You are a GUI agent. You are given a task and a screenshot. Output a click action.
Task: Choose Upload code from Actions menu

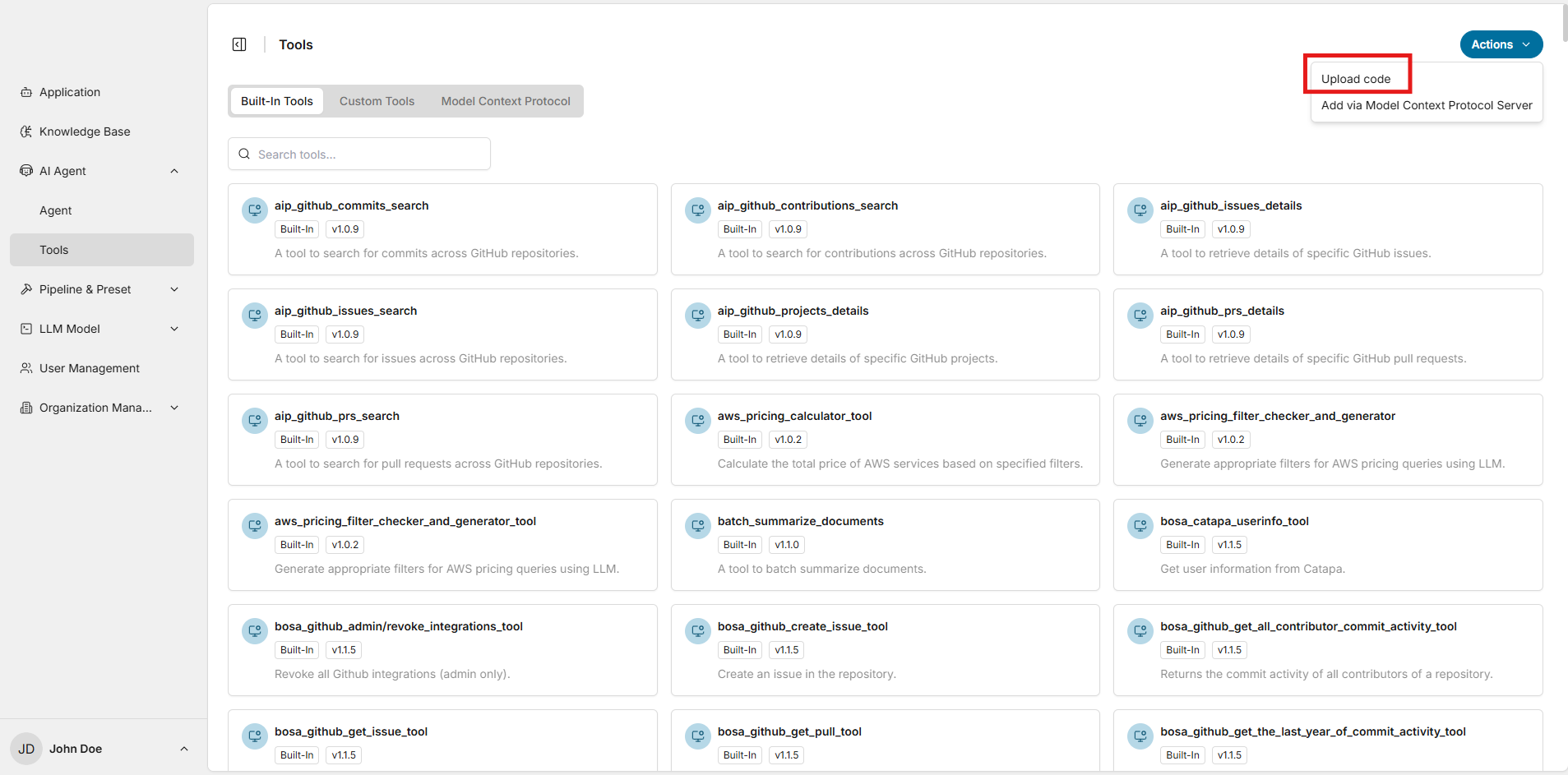[1356, 79]
